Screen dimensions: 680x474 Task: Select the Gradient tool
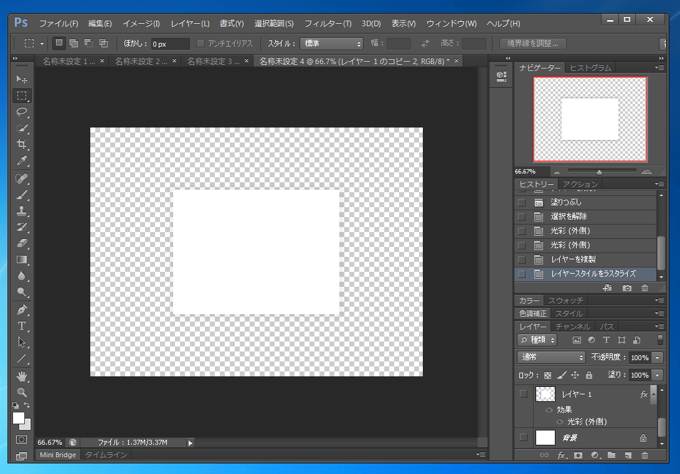pos(21,260)
